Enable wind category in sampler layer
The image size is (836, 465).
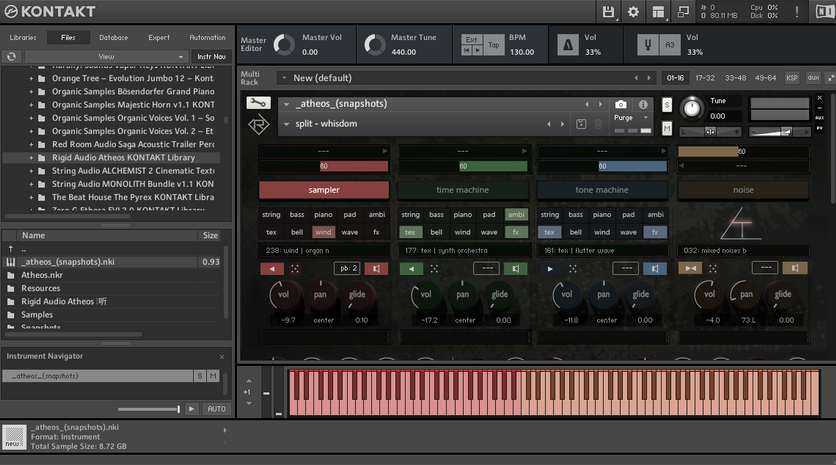(x=323, y=232)
